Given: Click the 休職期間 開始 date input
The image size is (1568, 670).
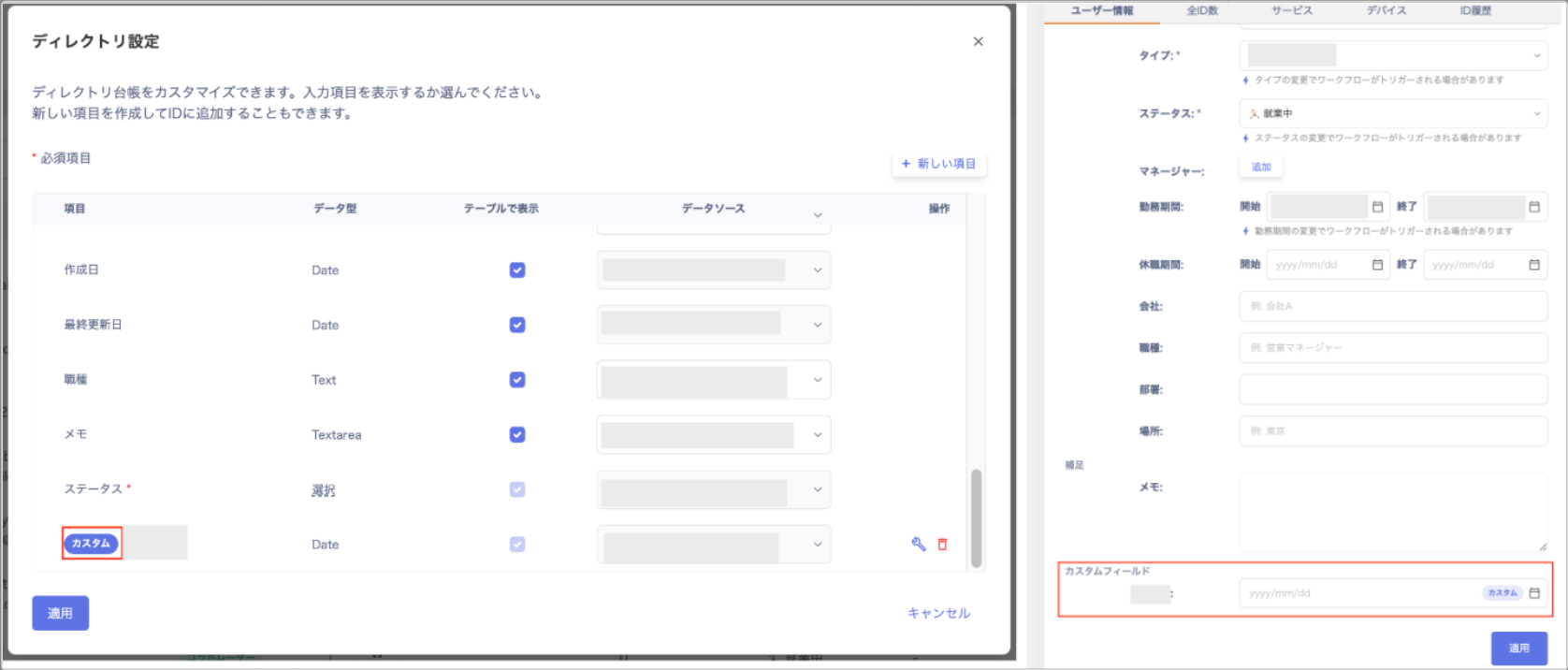Looking at the screenshot, I should 1328,265.
